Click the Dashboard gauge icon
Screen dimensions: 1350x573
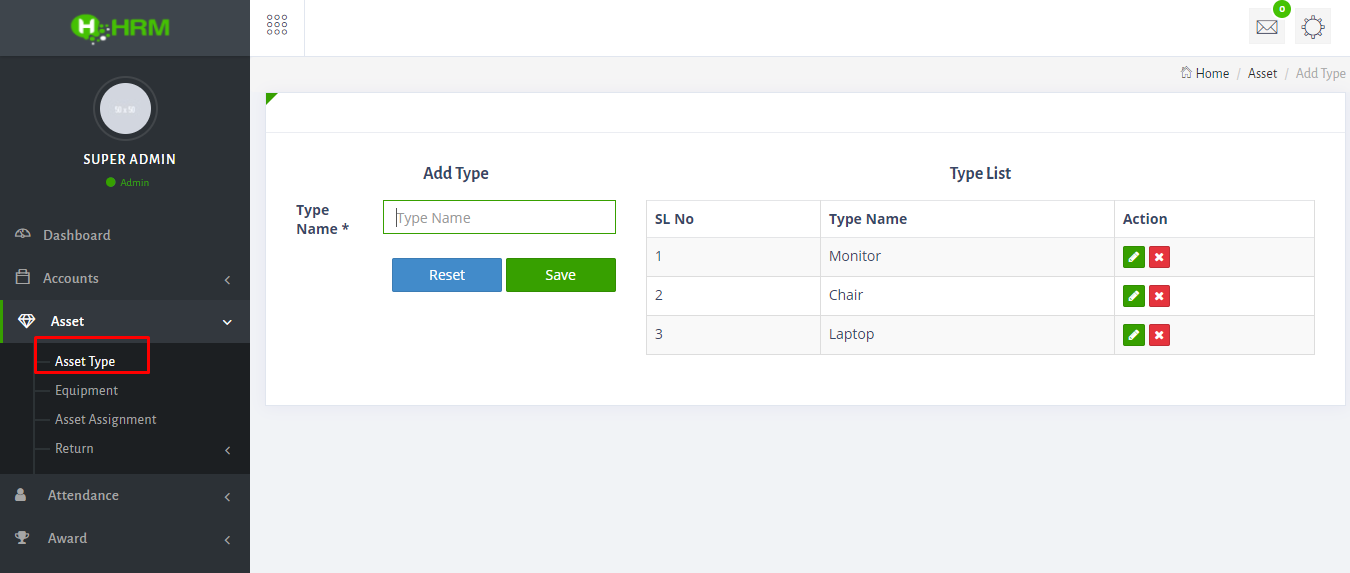pos(23,234)
